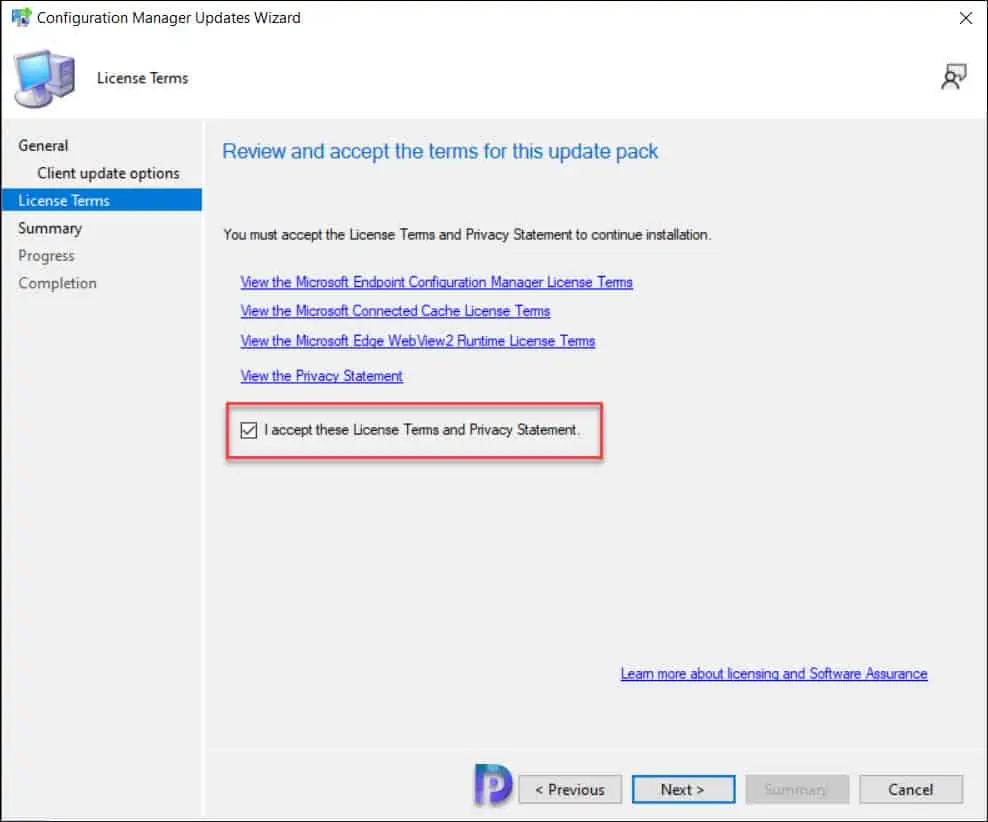
Task: Select the Completion step in sidebar
Action: [57, 283]
